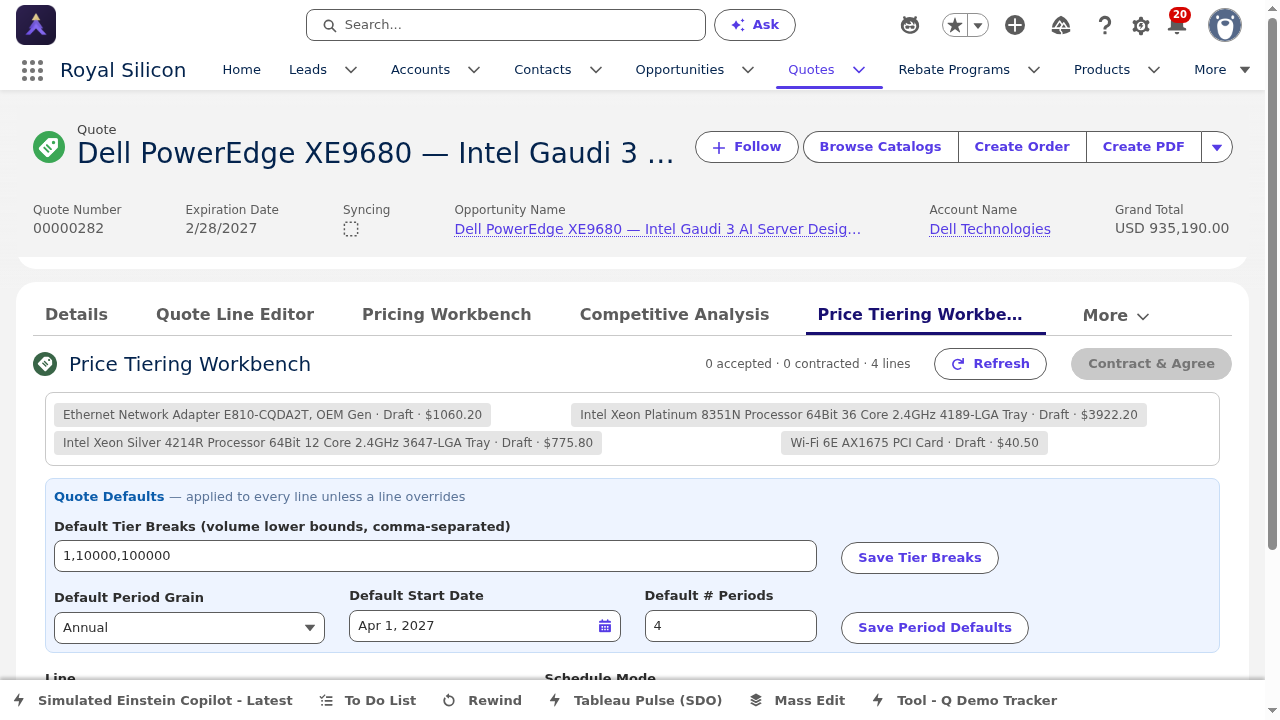This screenshot has height=720, width=1280.
Task: Open the Dell PowerEdge XE9680 opportunity link
Action: pos(657,229)
